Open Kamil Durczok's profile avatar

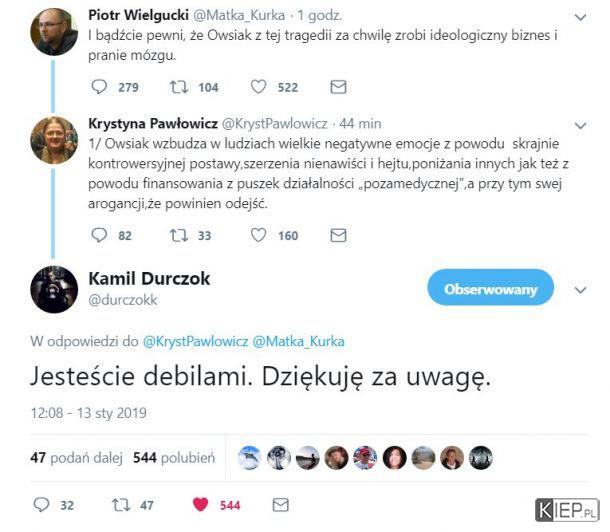(54, 289)
